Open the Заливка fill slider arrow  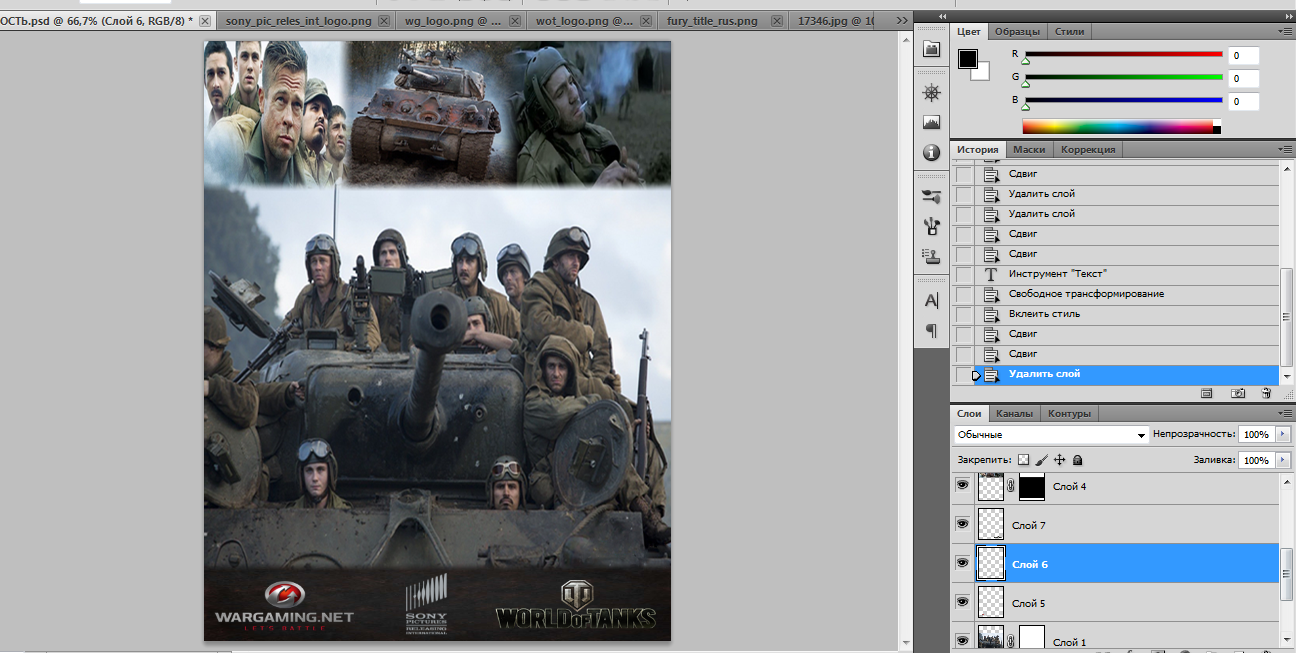click(1283, 460)
